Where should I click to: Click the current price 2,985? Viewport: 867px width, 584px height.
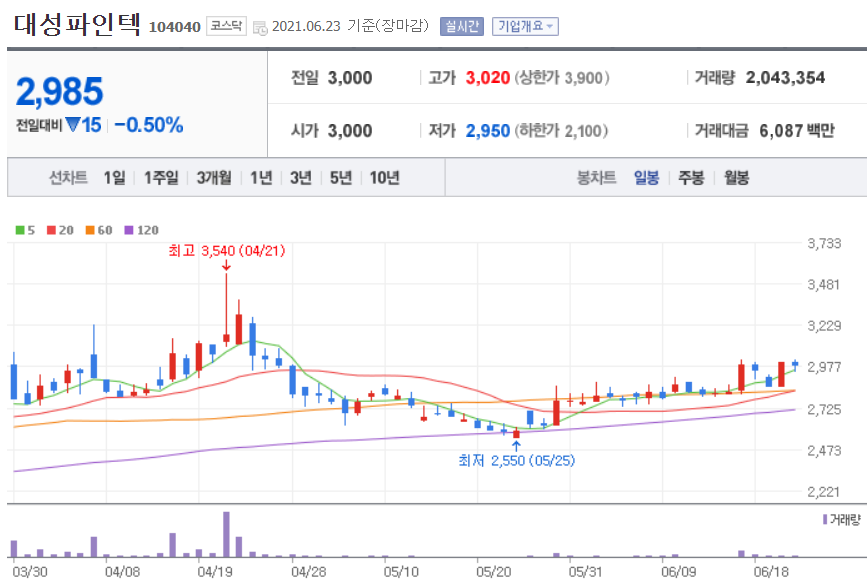pyautogui.click(x=59, y=91)
